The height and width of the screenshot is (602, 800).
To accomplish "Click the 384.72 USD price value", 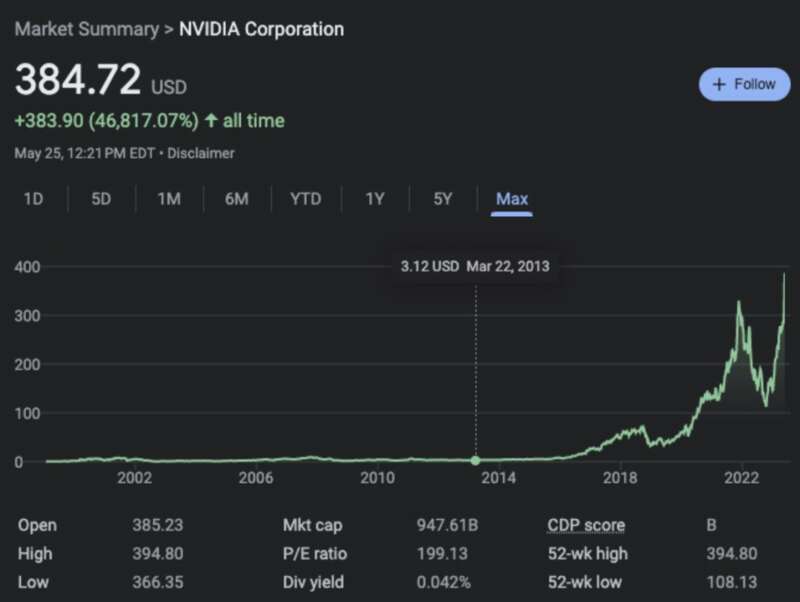I will point(101,80).
